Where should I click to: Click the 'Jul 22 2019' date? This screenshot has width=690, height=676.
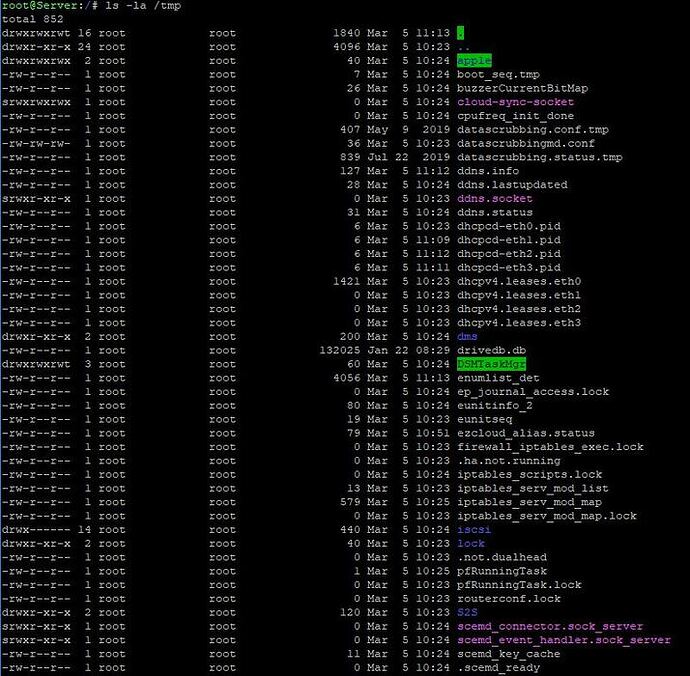(408, 158)
